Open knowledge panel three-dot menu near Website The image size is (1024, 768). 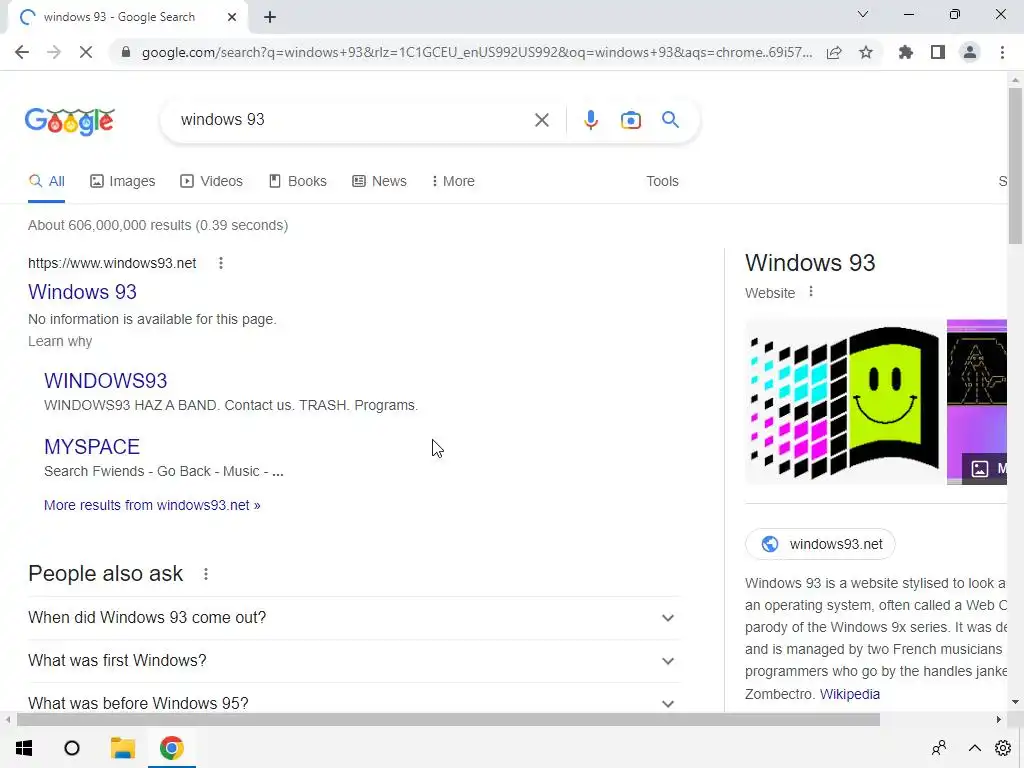click(810, 292)
